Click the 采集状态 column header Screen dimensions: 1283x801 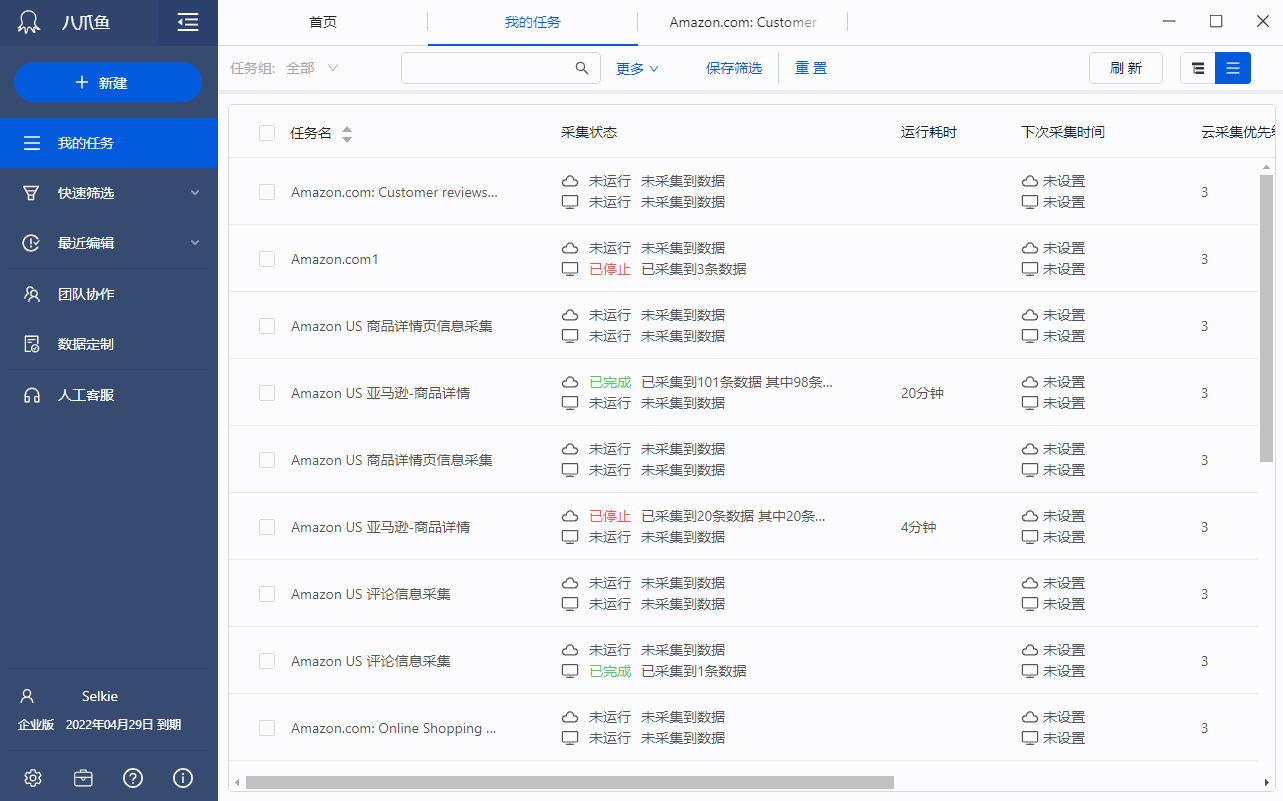click(589, 132)
